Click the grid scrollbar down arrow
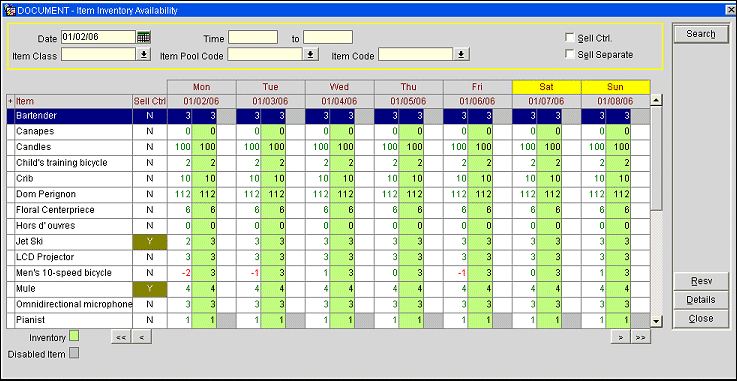 (x=657, y=321)
